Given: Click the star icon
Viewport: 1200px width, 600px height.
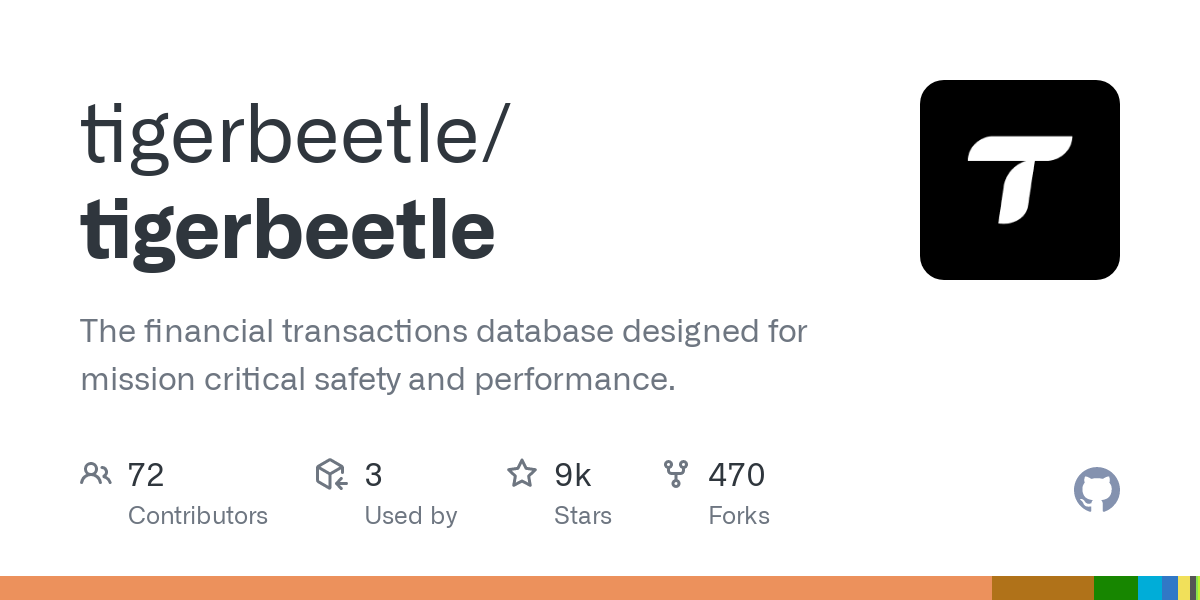Looking at the screenshot, I should pos(522,474).
